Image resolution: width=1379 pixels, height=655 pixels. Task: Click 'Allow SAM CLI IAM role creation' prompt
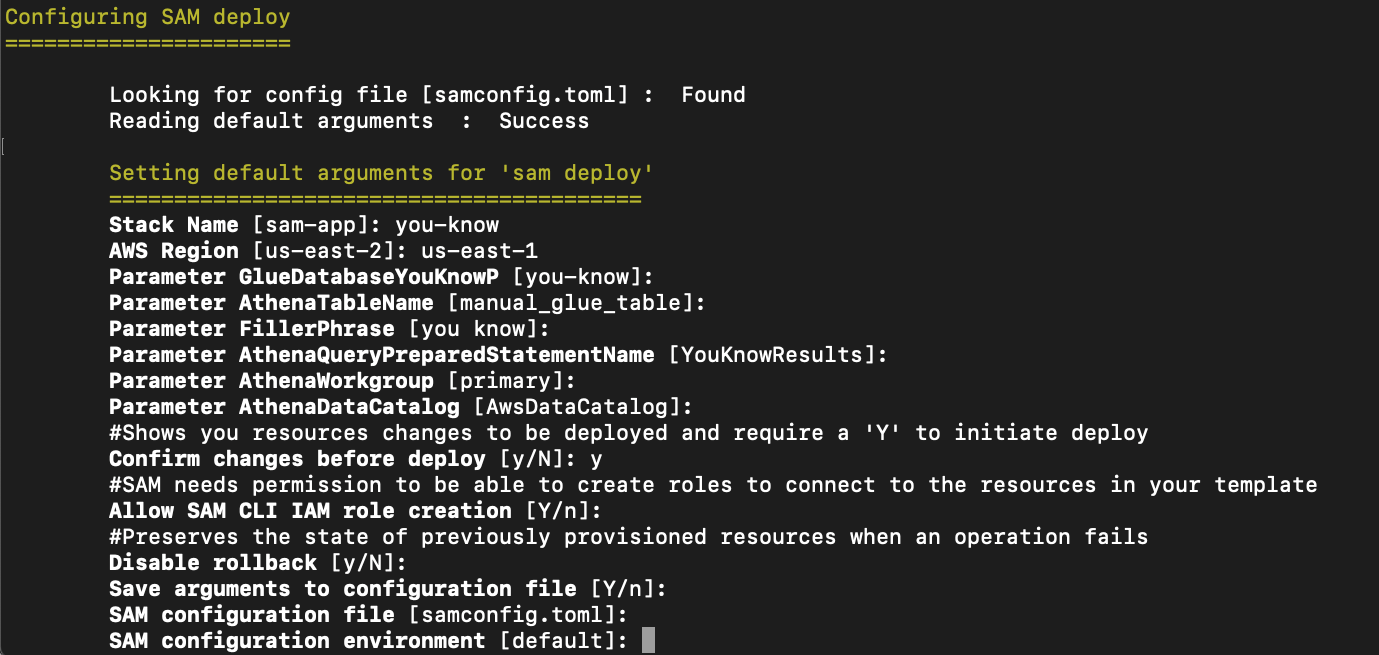[x=310, y=511]
